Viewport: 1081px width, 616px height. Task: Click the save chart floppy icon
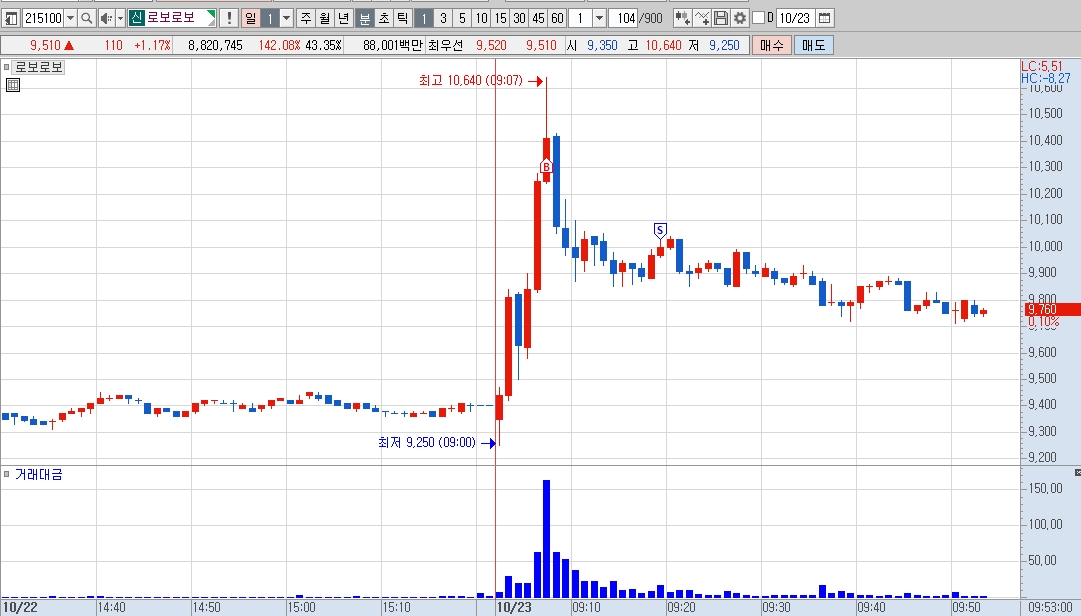pyautogui.click(x=720, y=18)
